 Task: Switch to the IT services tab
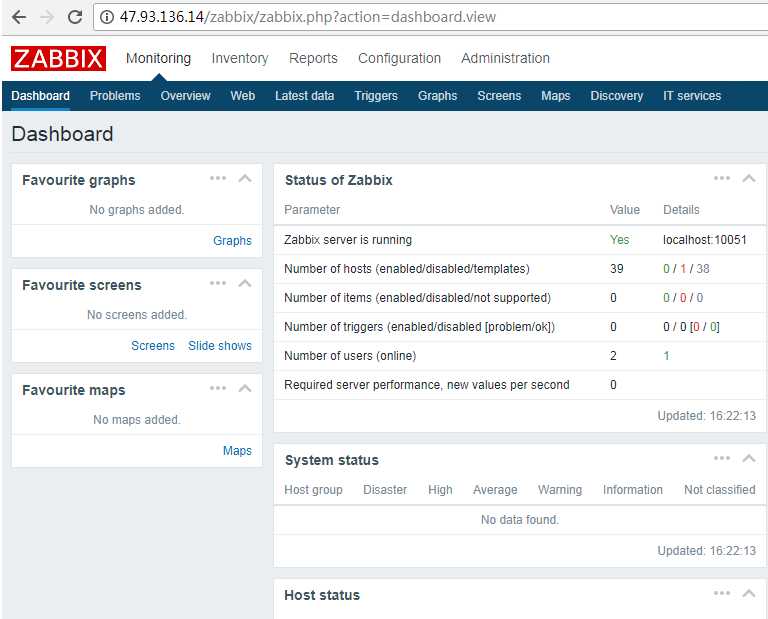pyautogui.click(x=692, y=96)
